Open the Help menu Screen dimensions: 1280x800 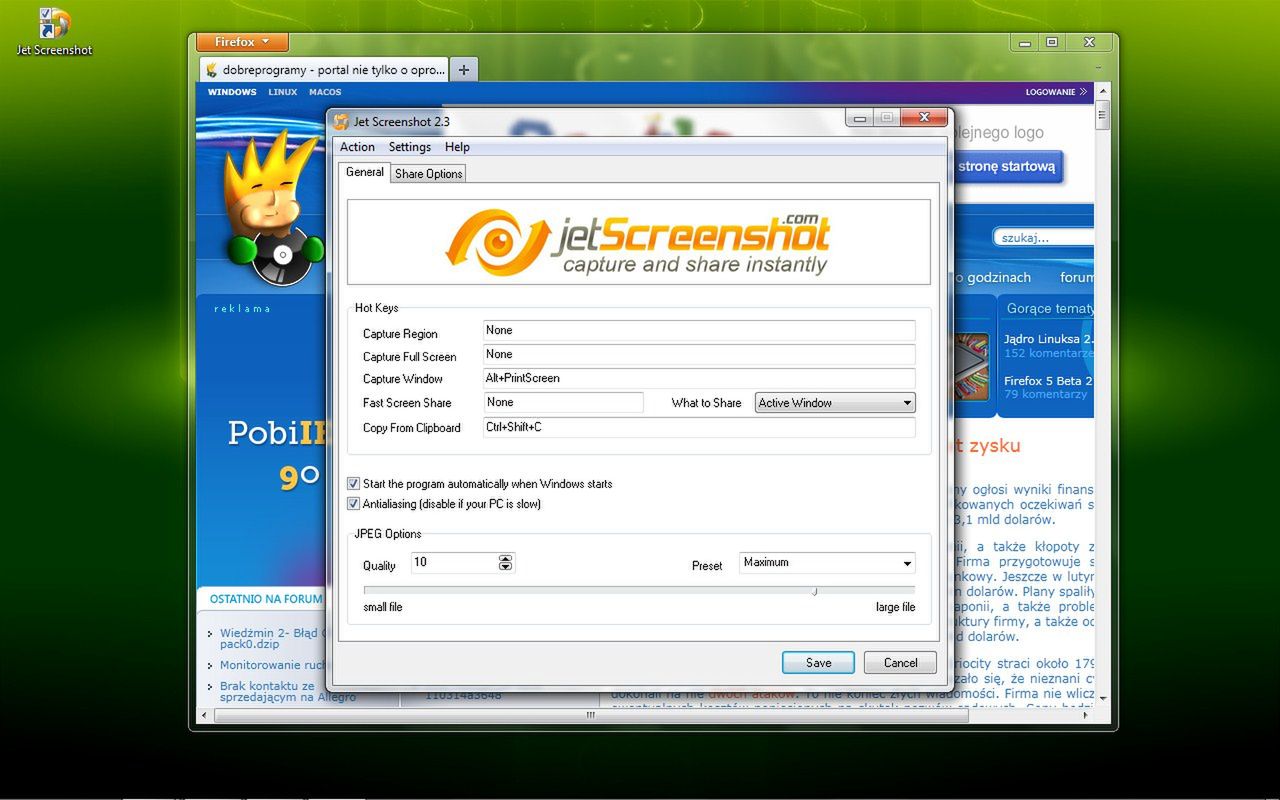pos(457,147)
